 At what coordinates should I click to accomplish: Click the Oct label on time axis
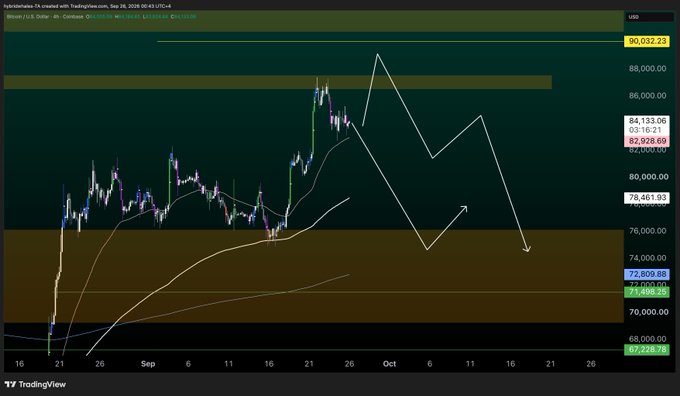coord(389,364)
